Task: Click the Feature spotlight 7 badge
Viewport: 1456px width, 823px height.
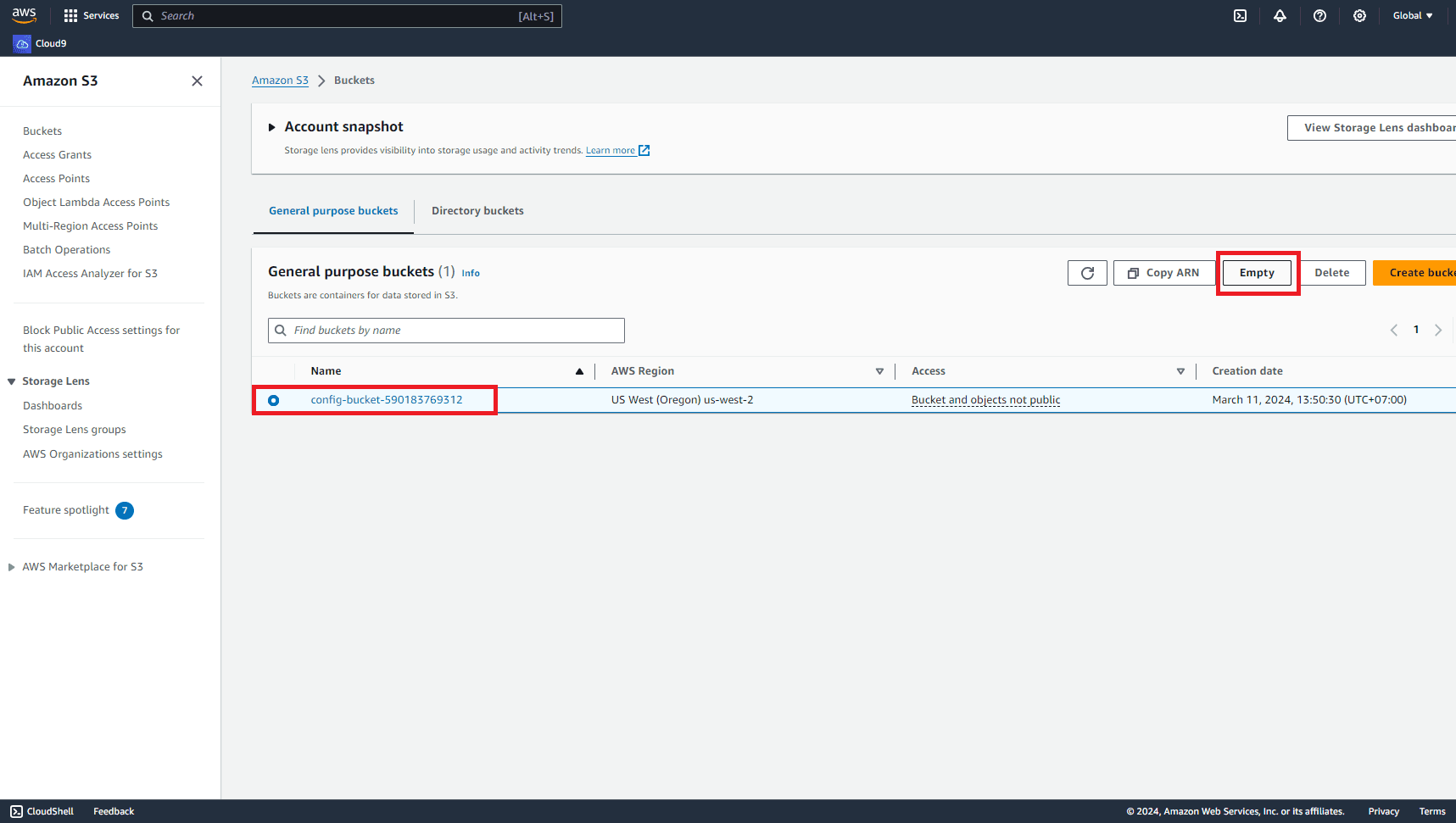Action: [x=125, y=510]
